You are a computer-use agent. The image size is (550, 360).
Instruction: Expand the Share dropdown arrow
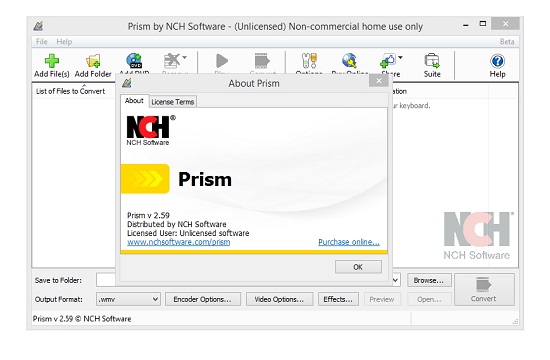click(401, 57)
